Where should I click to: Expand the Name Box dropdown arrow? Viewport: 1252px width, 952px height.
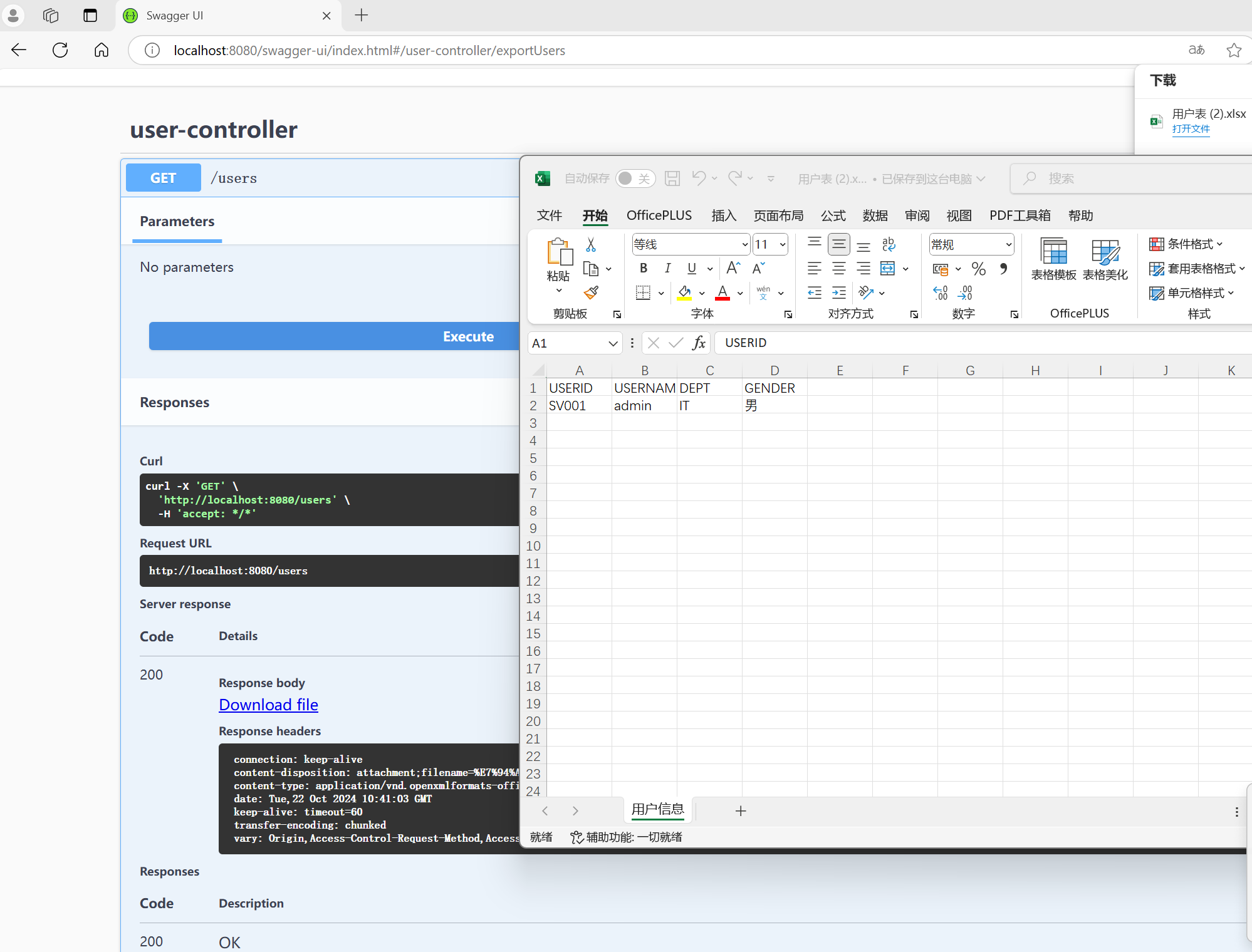click(x=612, y=343)
